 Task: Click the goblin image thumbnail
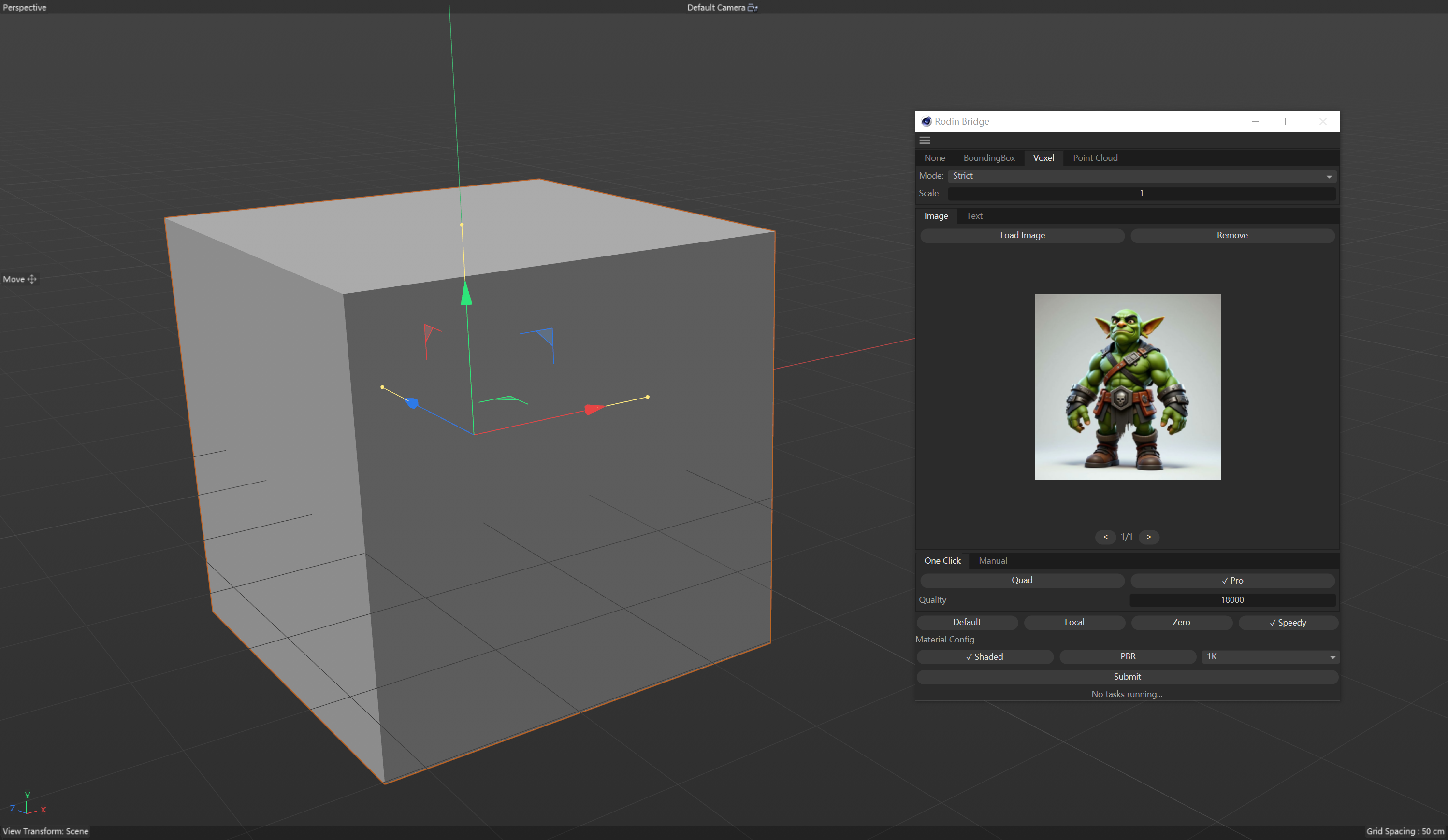click(1127, 386)
